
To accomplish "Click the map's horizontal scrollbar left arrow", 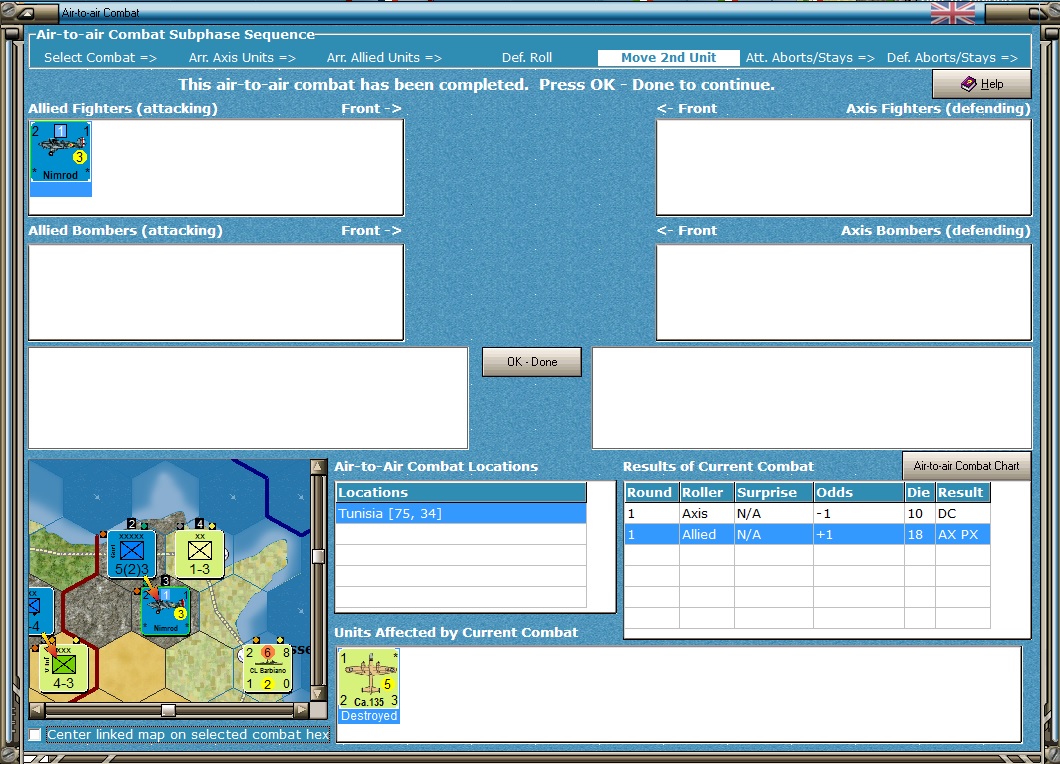I will [x=37, y=710].
